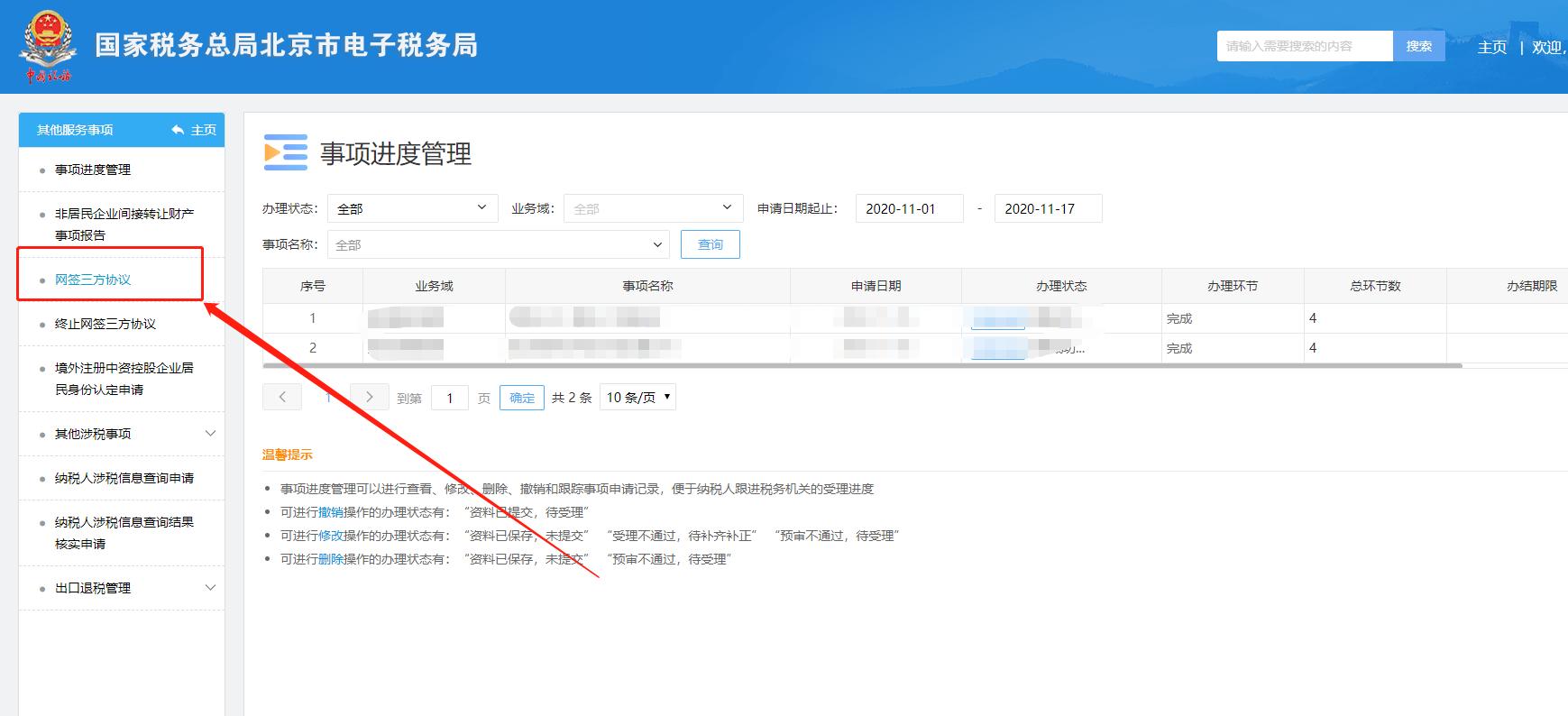Select 终止网签三方协议 in the sidebar
This screenshot has height=716, width=1568.
105,324
